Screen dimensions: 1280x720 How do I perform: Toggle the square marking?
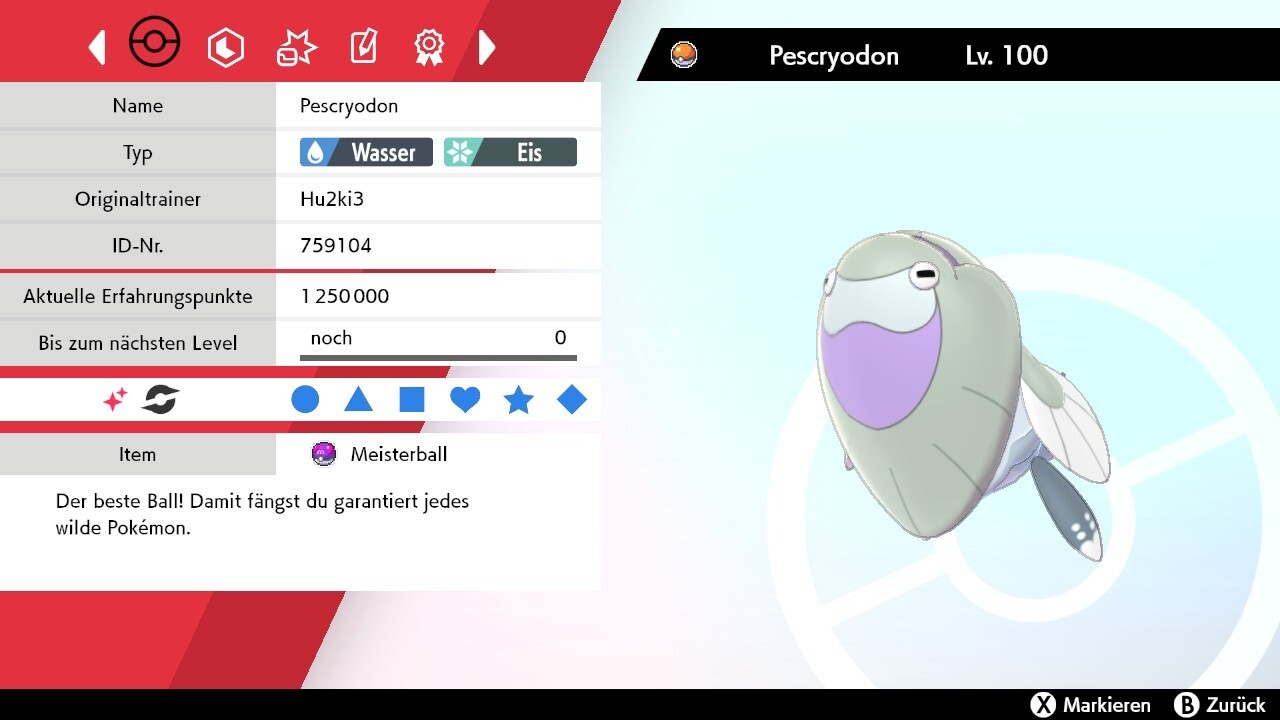point(412,400)
